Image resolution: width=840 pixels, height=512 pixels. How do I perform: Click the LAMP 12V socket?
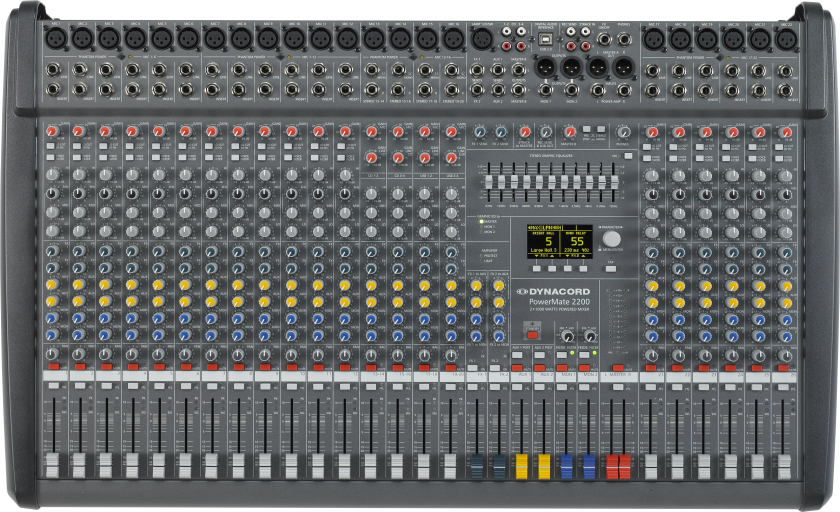click(x=483, y=39)
